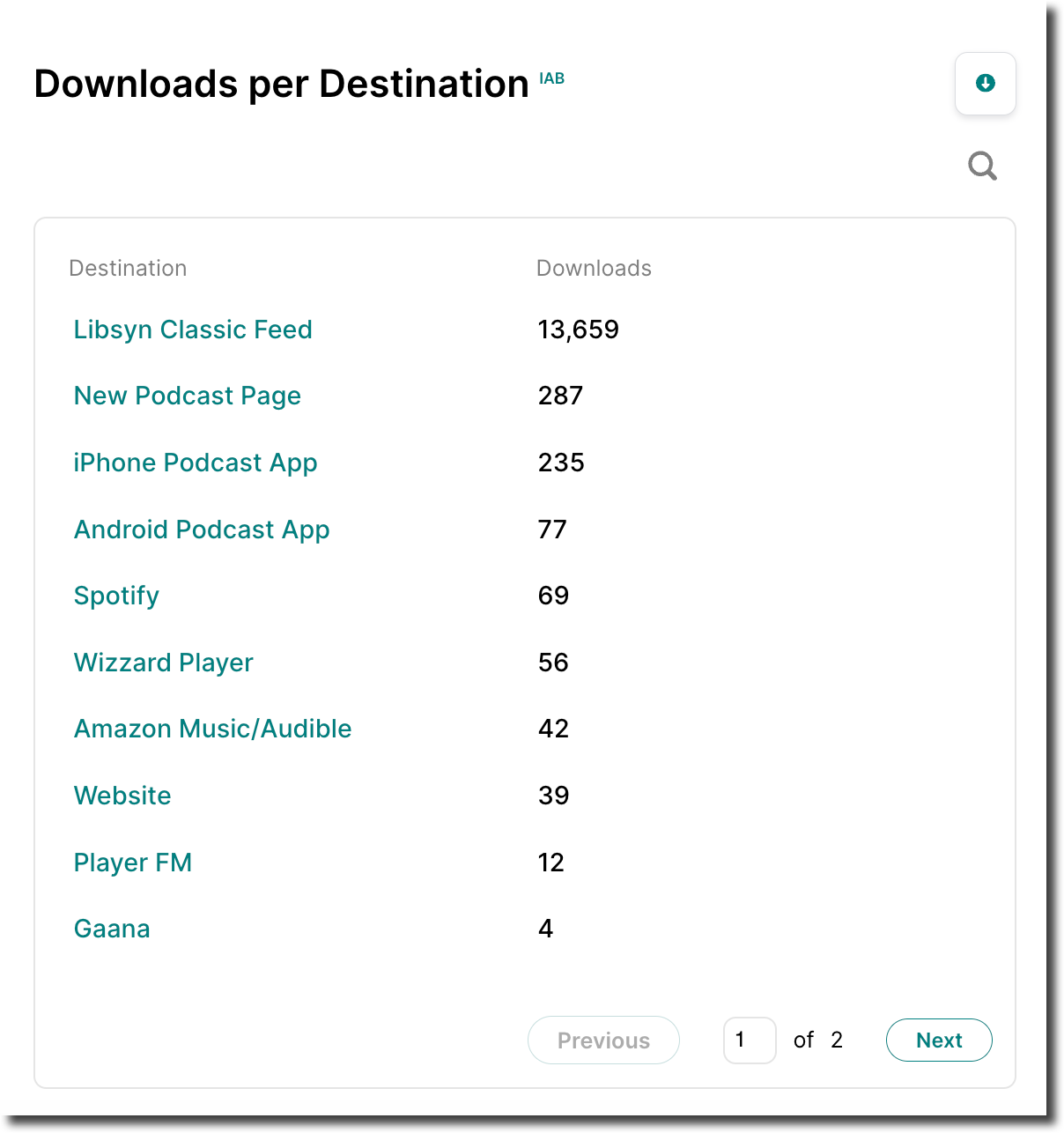Select the Gaana destination link
This screenshot has height=1133, width=1064.
click(x=112, y=928)
